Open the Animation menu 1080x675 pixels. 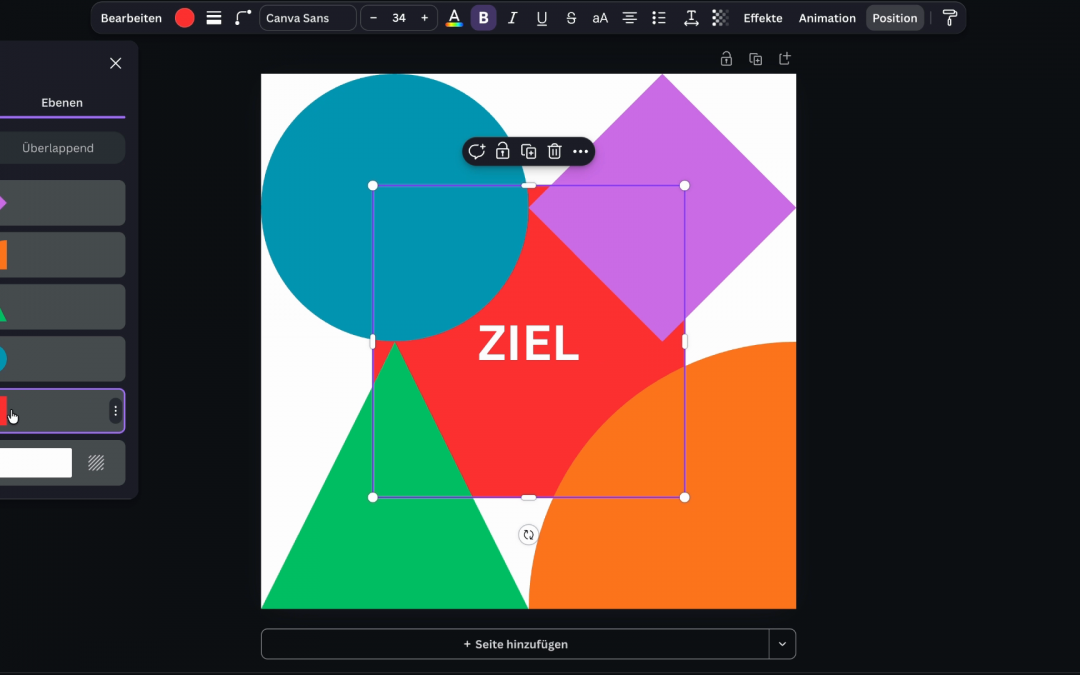pyautogui.click(x=827, y=18)
